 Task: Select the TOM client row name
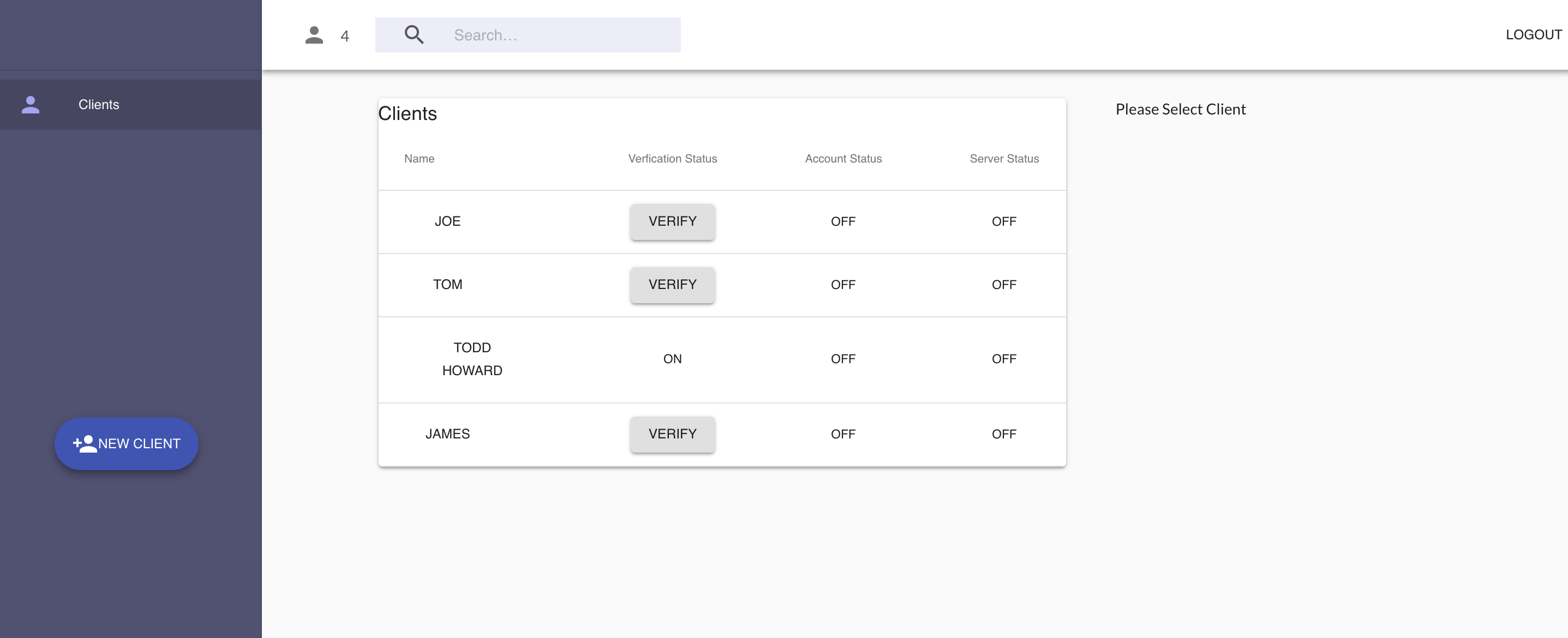coord(447,285)
